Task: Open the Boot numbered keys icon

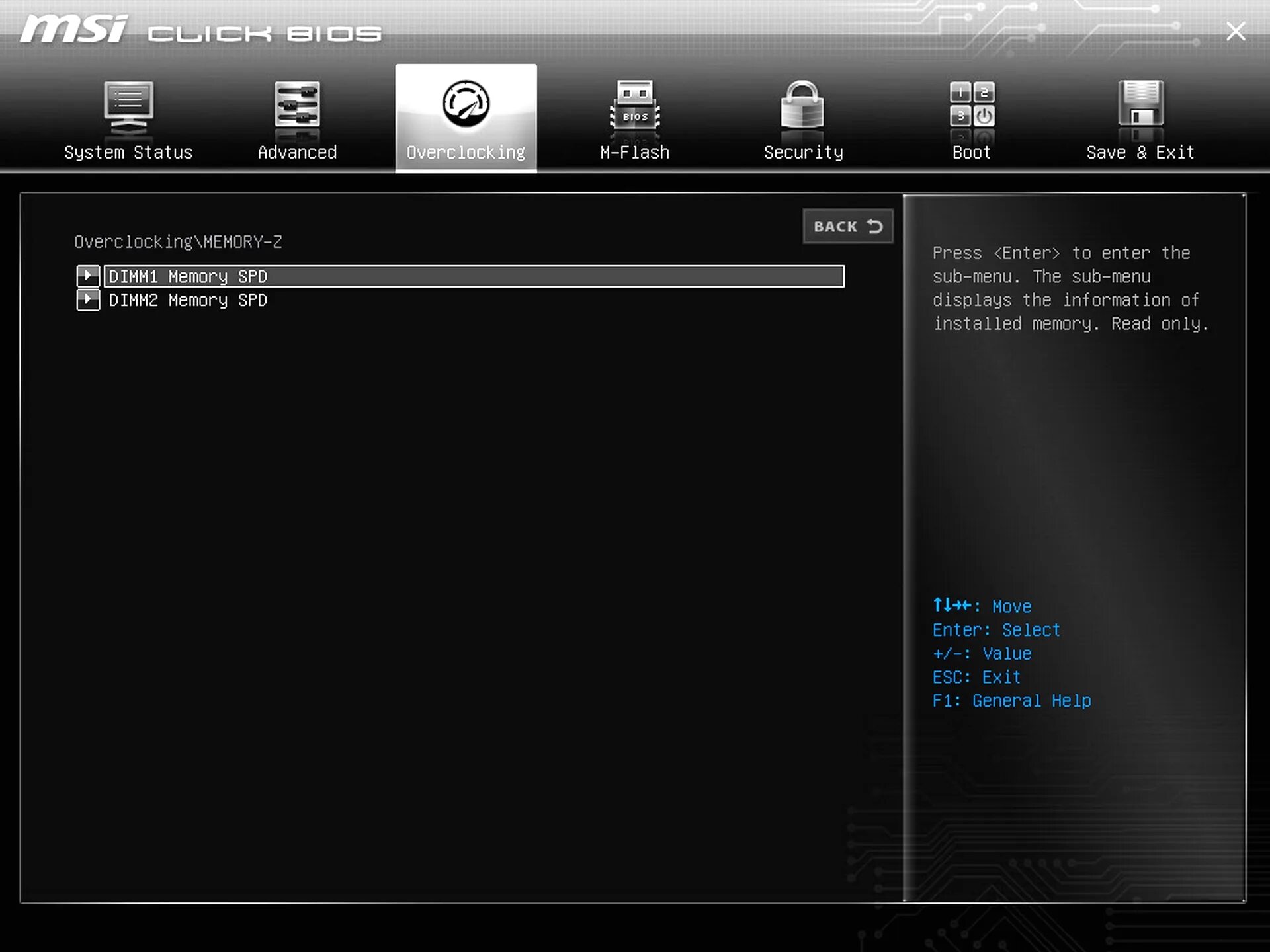Action: click(972, 104)
